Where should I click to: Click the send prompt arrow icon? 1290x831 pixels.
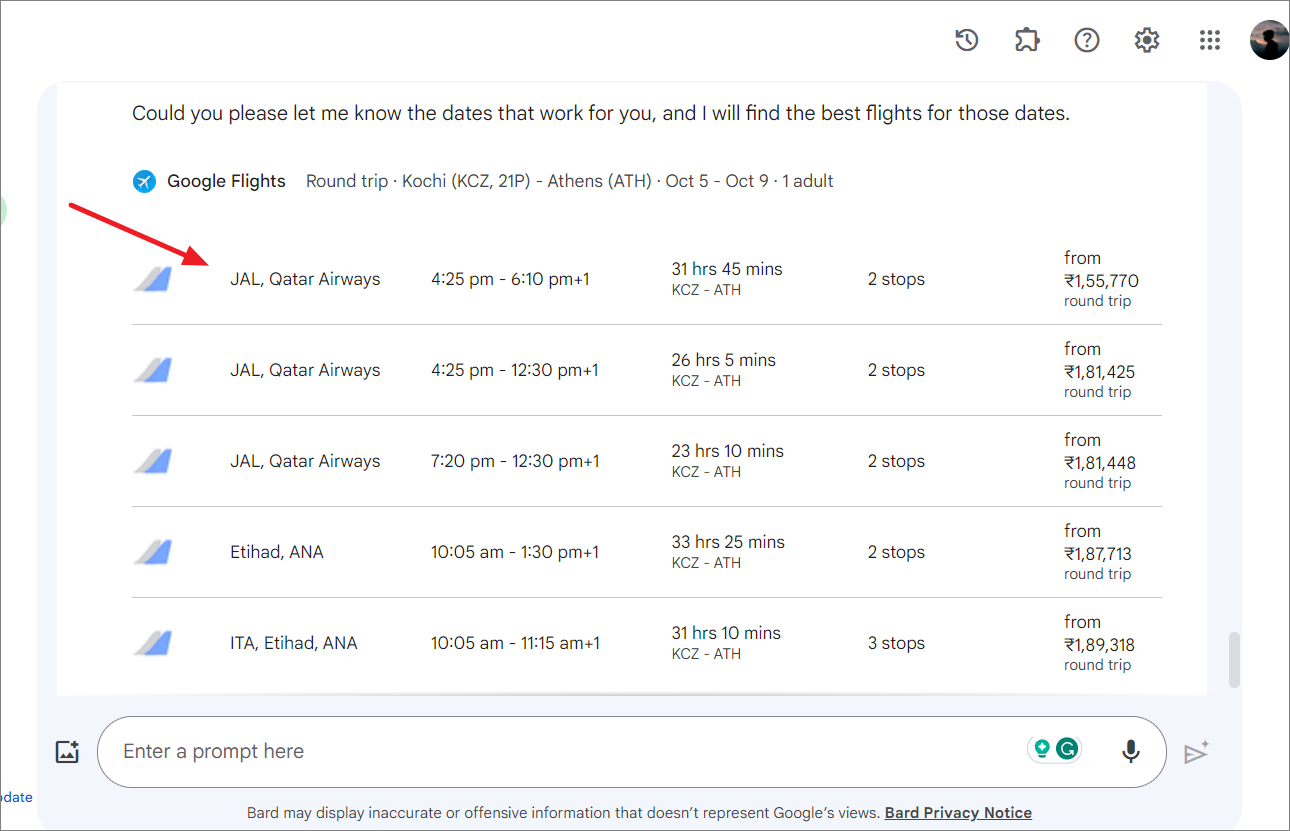tap(1197, 752)
